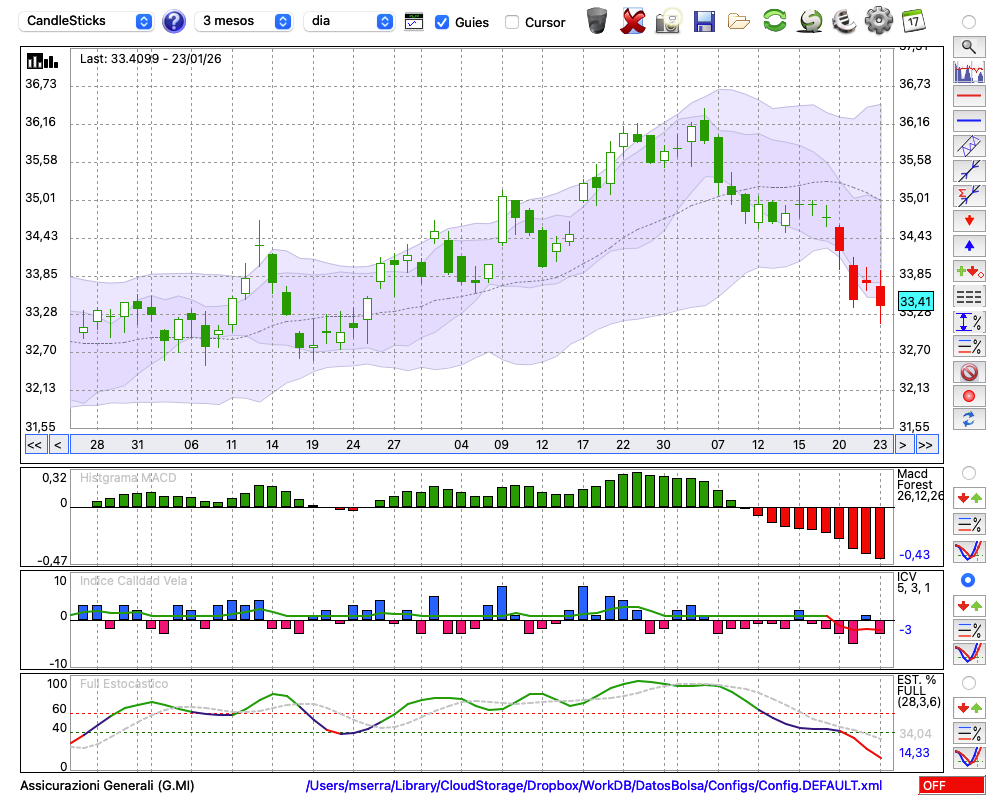
Task: Open the Config.DEFAULT.xml file path link
Action: pyautogui.click(x=594, y=786)
